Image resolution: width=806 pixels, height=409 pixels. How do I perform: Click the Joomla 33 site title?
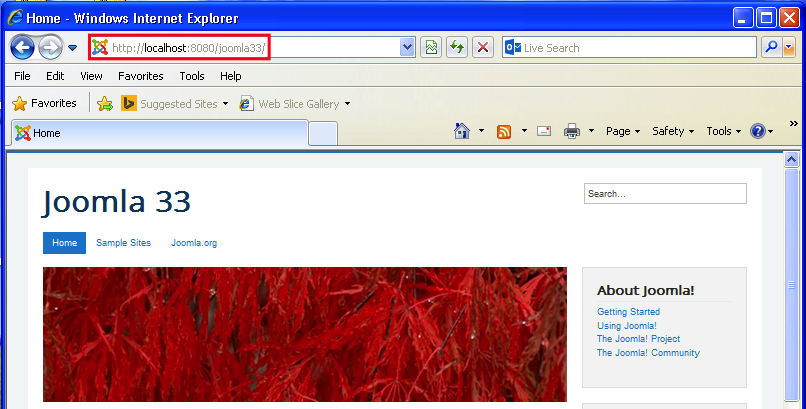tap(117, 201)
